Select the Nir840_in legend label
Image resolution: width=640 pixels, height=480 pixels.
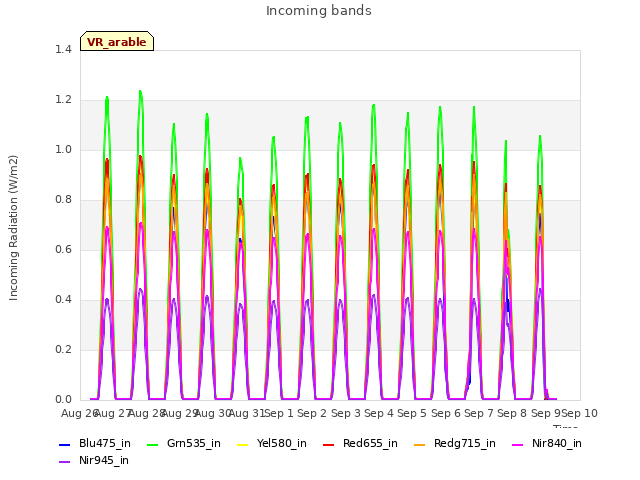tap(557, 444)
